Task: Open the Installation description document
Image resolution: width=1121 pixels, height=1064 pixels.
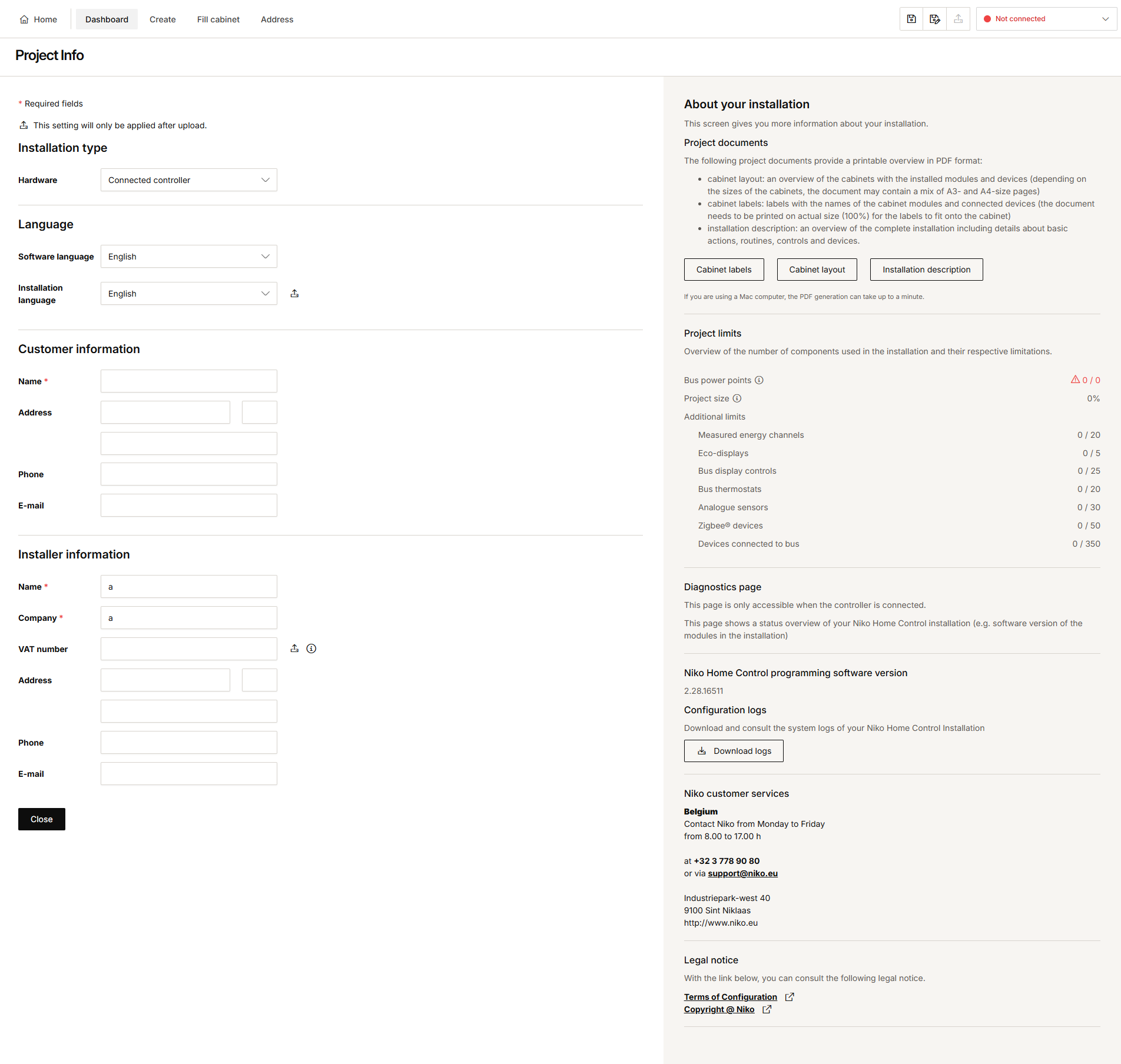Action: [927, 270]
